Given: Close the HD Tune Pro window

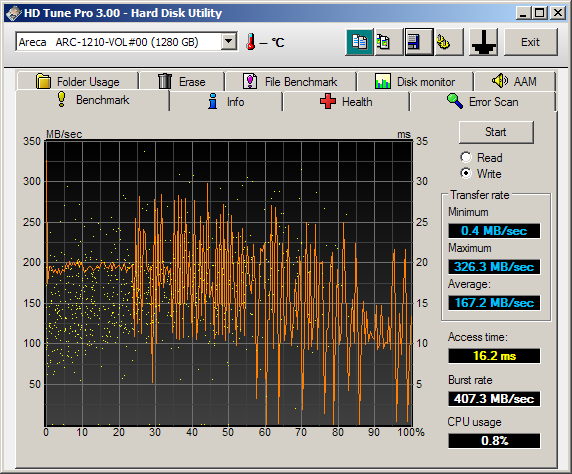Looking at the screenshot, I should (558, 14).
